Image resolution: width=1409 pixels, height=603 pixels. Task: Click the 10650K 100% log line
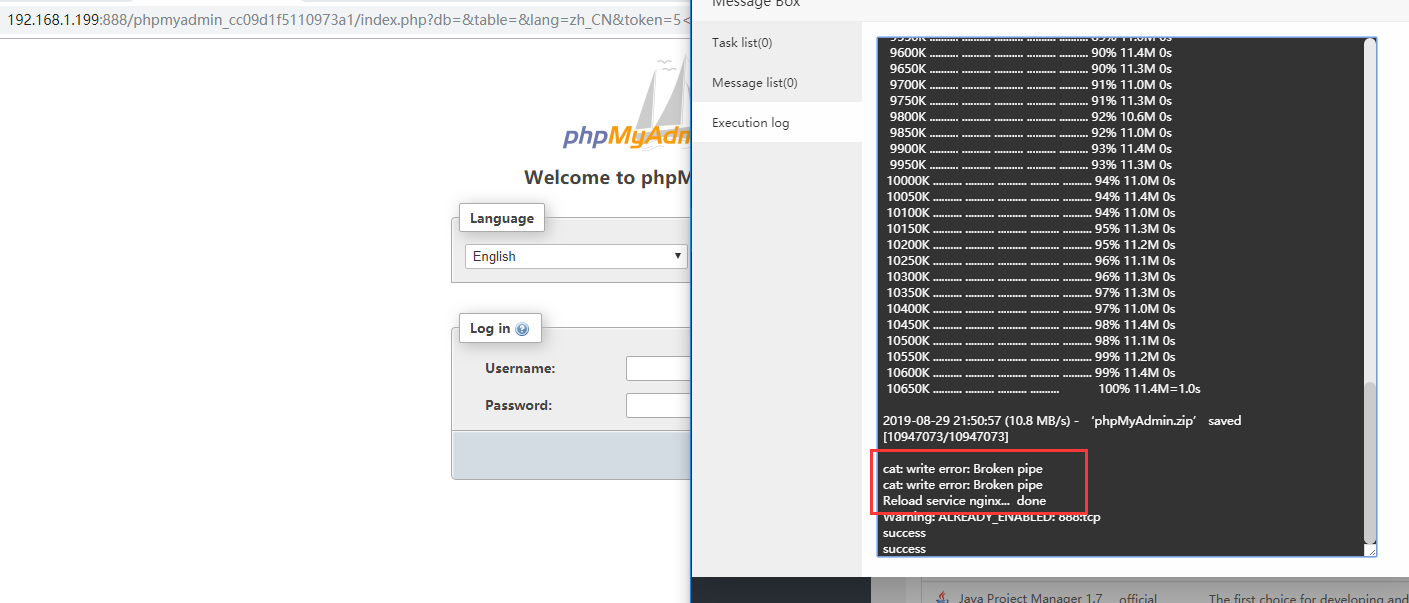click(x=1043, y=389)
